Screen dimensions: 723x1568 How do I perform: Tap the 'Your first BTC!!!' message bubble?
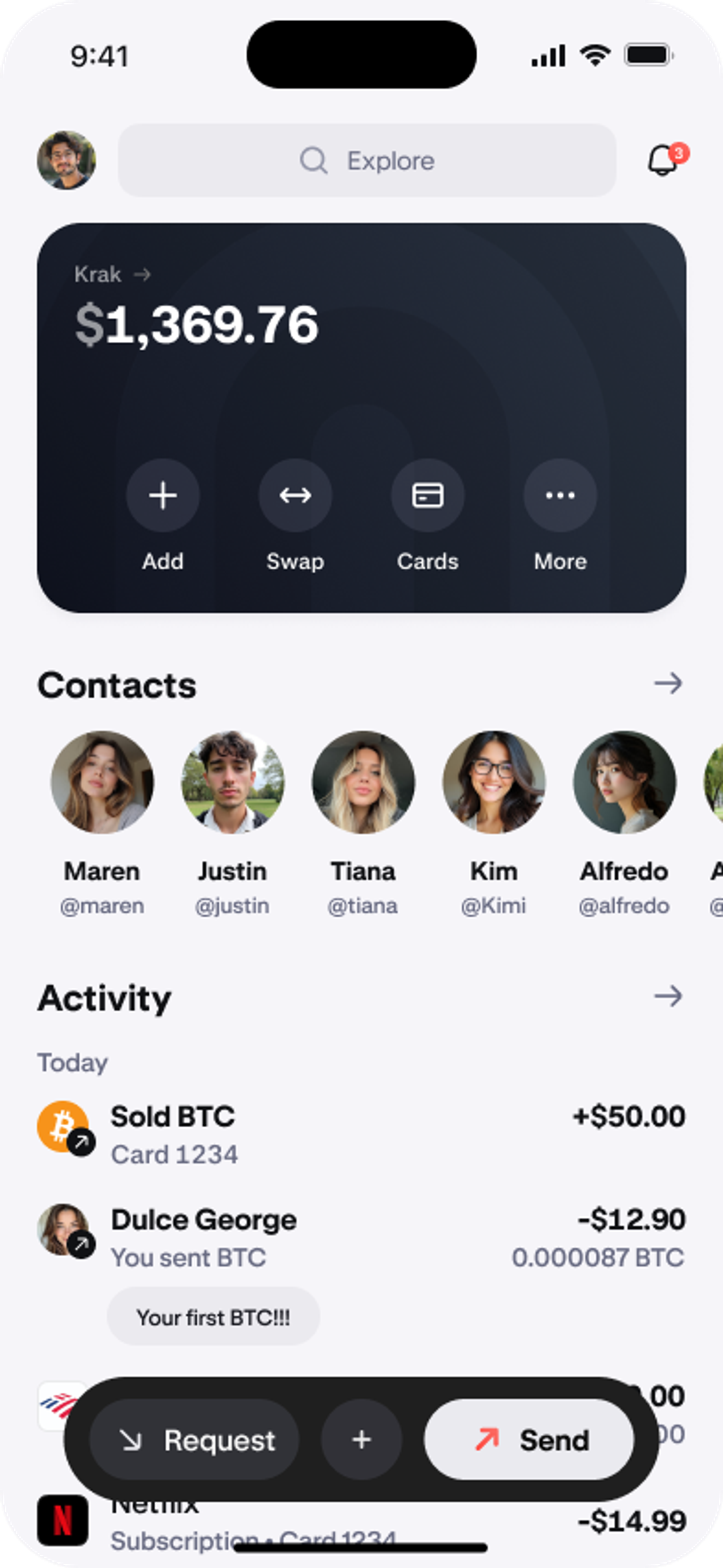coord(213,1318)
